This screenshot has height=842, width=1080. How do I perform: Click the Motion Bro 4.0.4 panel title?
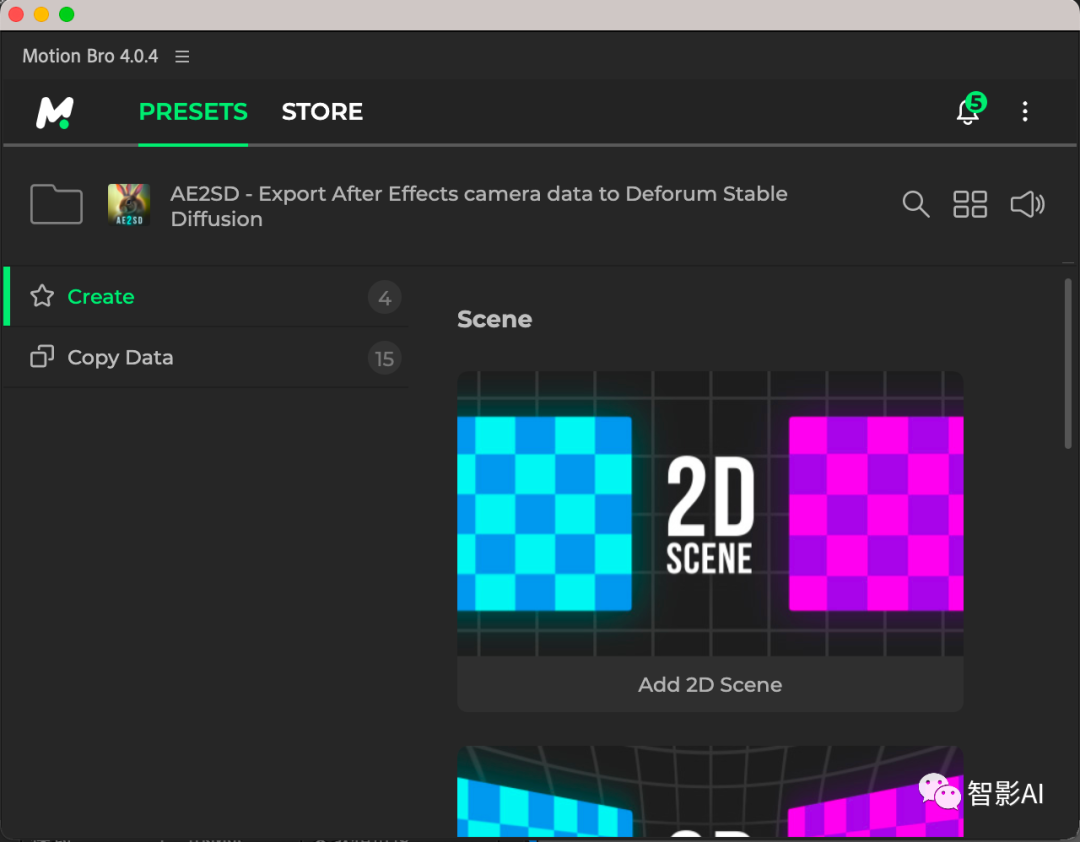(x=90, y=57)
